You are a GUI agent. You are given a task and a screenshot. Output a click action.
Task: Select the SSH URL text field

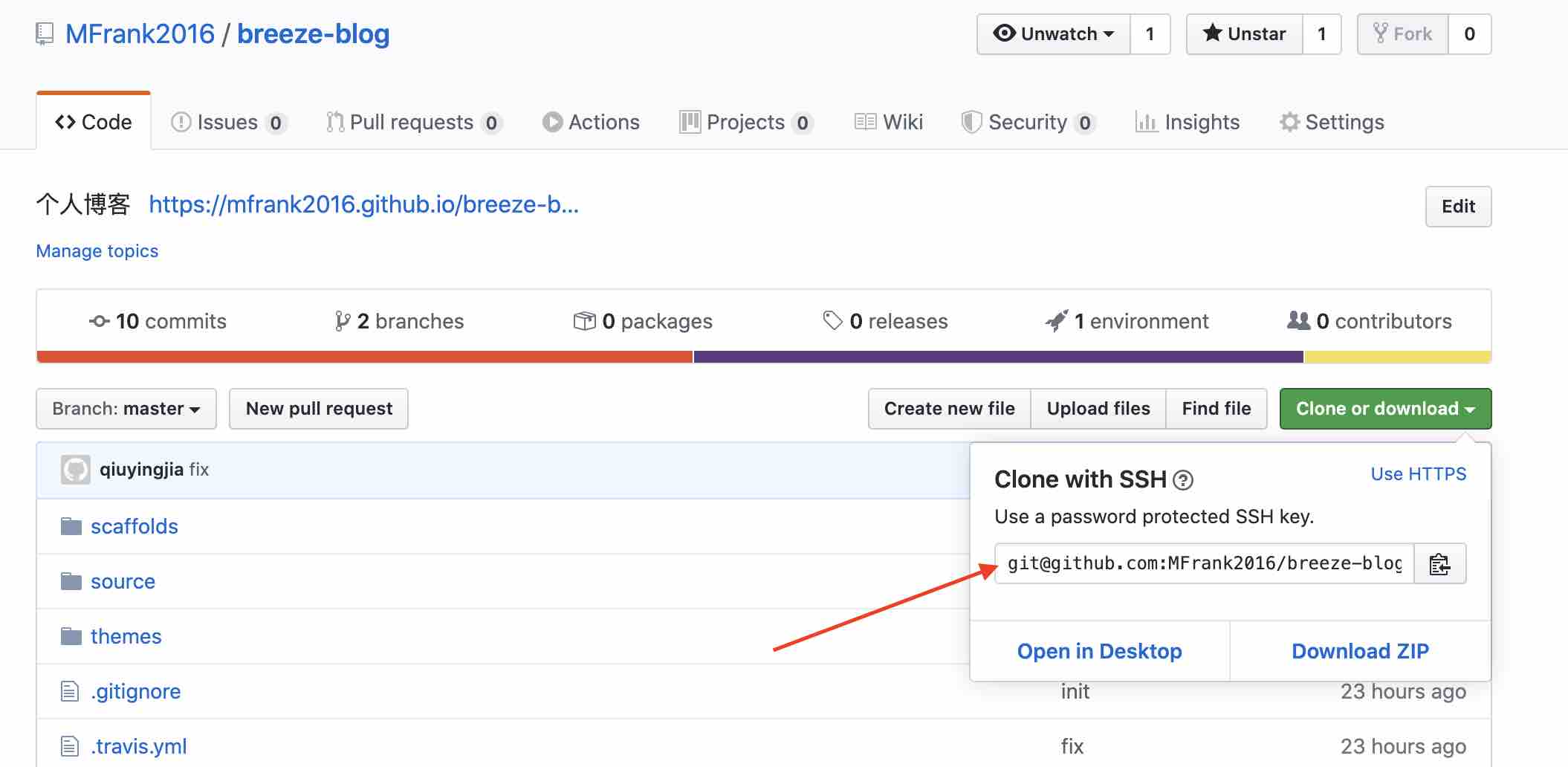point(1204,564)
